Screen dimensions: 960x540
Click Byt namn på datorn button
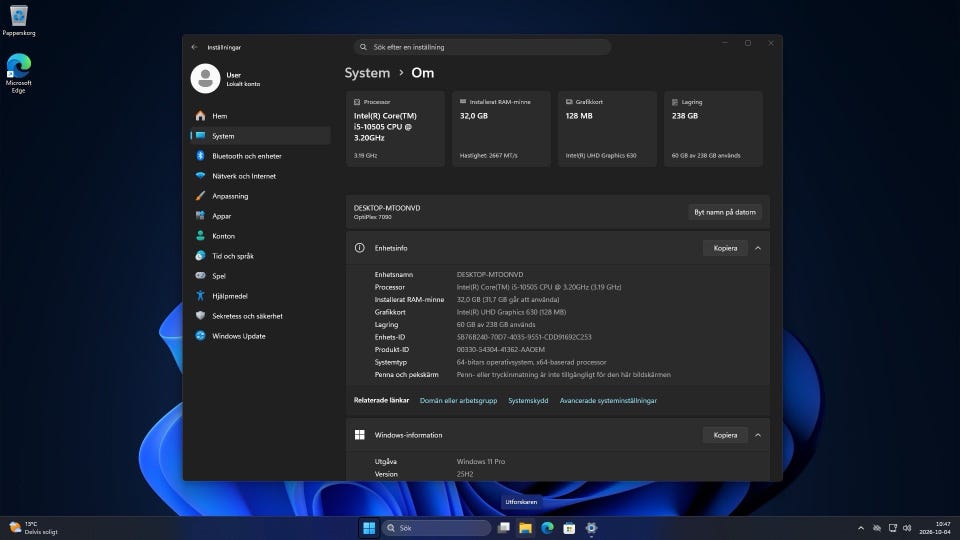725,212
